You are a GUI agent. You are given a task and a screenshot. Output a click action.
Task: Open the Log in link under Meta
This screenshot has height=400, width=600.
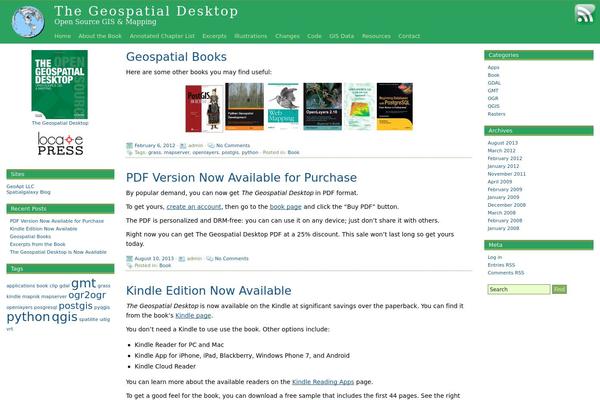point(495,257)
